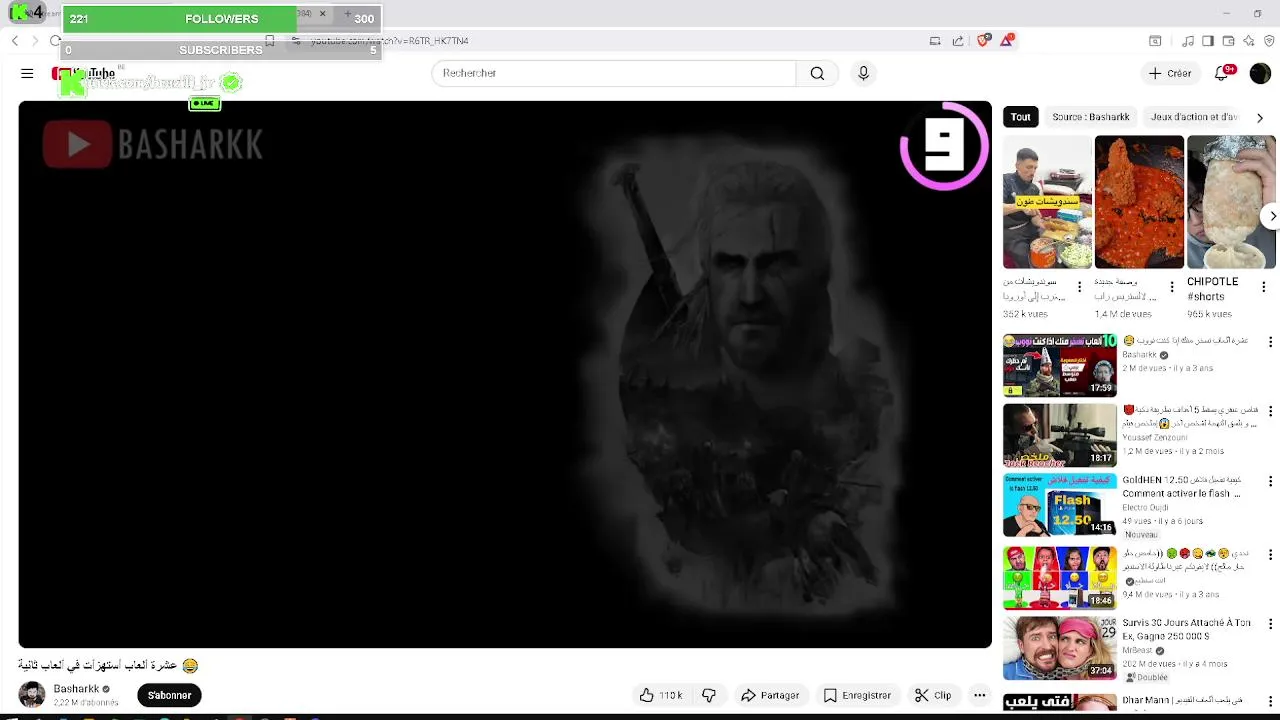The image size is (1280, 720).
Task: Open the Brave Shields lion icon
Action: 983,41
